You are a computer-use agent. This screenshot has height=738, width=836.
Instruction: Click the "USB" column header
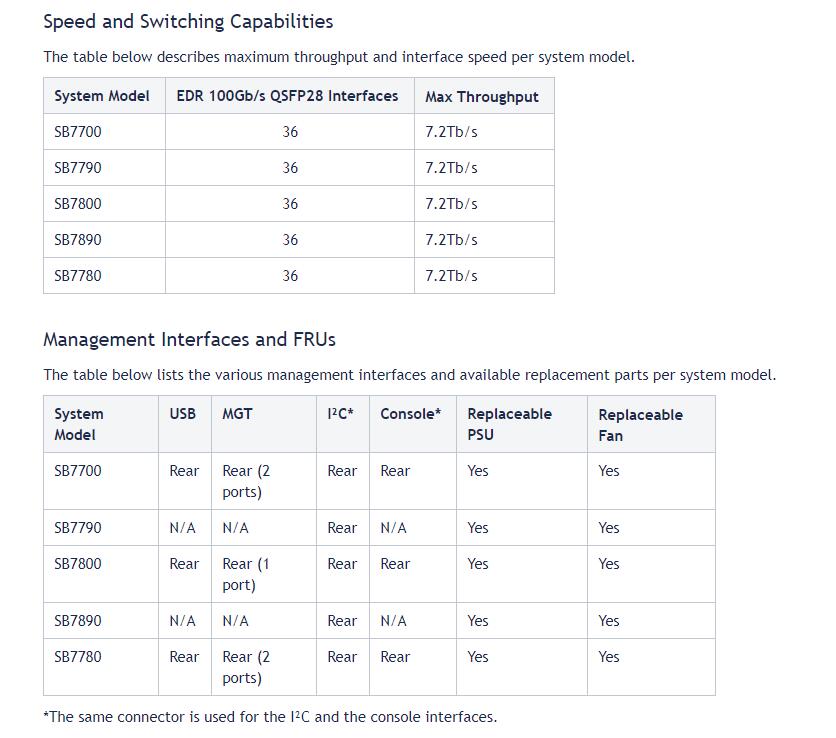(x=183, y=413)
